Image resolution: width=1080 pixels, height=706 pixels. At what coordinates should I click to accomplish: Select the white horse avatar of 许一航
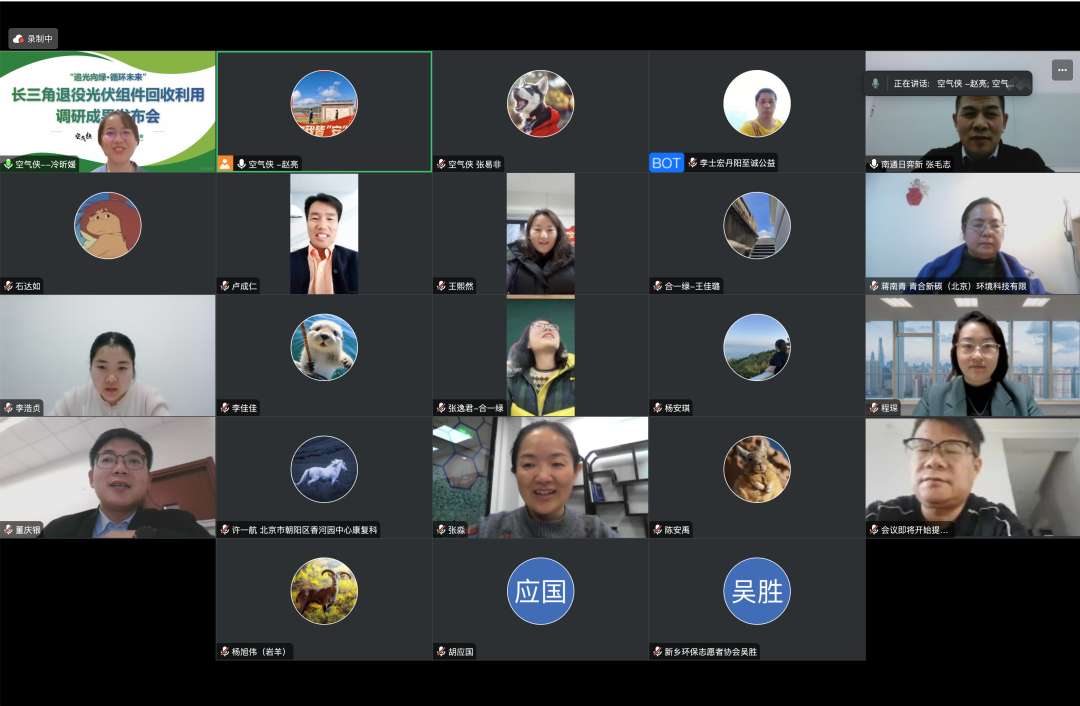324,469
